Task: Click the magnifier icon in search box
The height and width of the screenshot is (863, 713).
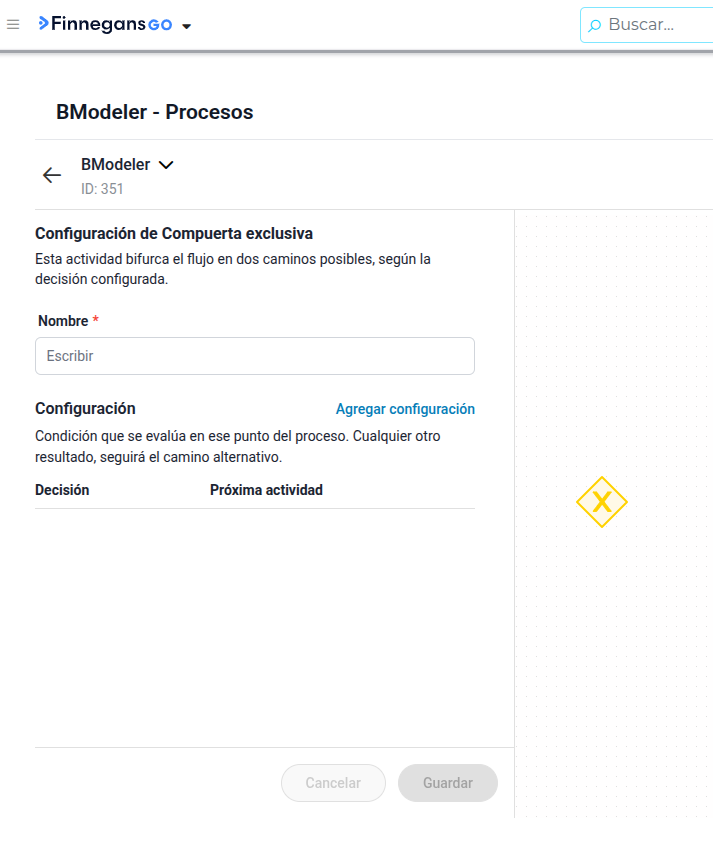Action: (594, 25)
